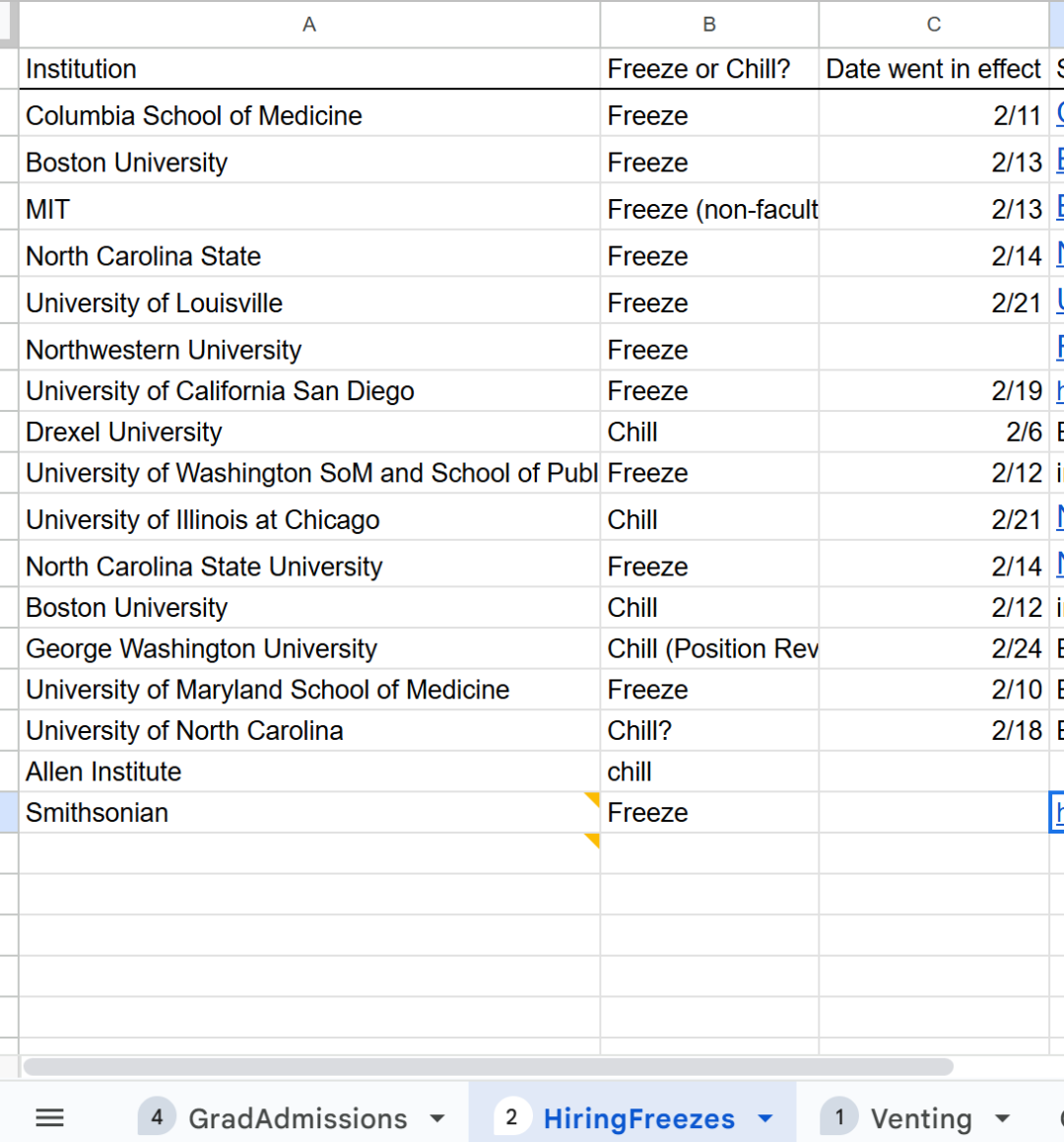This screenshot has height=1142, width=1064.
Task: Click the 'Chill?' cell for North Carolina
Action: 709,730
